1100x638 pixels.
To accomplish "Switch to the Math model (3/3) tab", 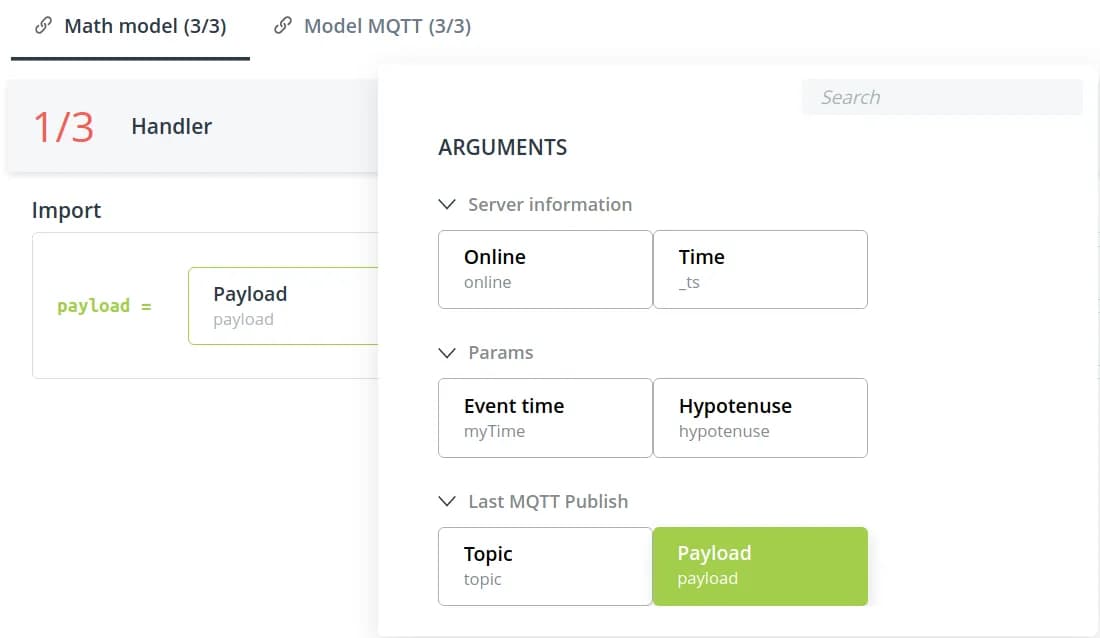I will click(145, 26).
